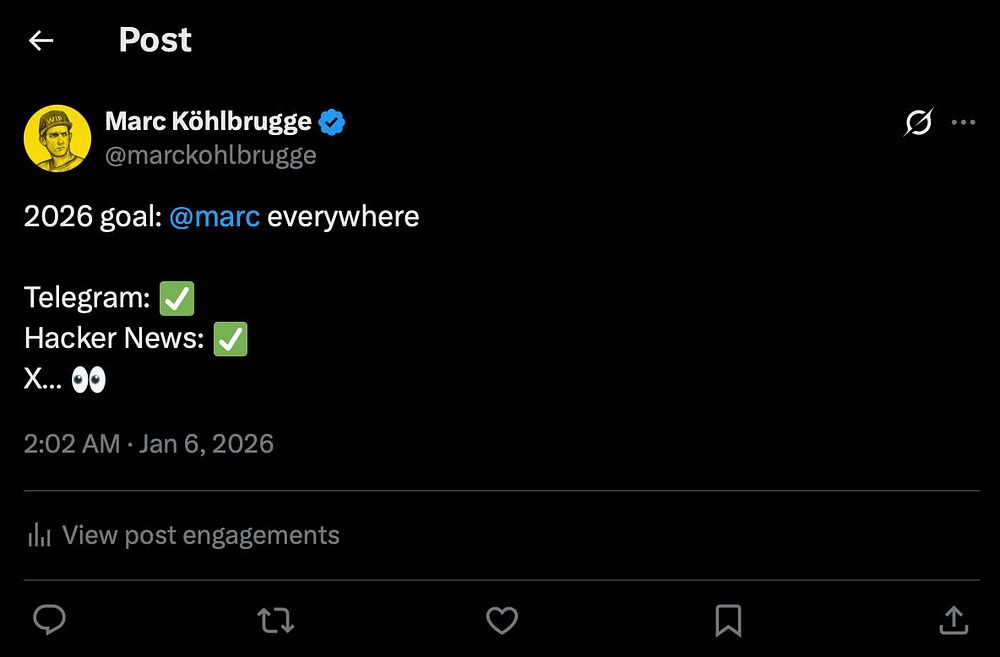Visit the @marckohlbrugge handle
This screenshot has height=657, width=1000.
click(x=210, y=155)
